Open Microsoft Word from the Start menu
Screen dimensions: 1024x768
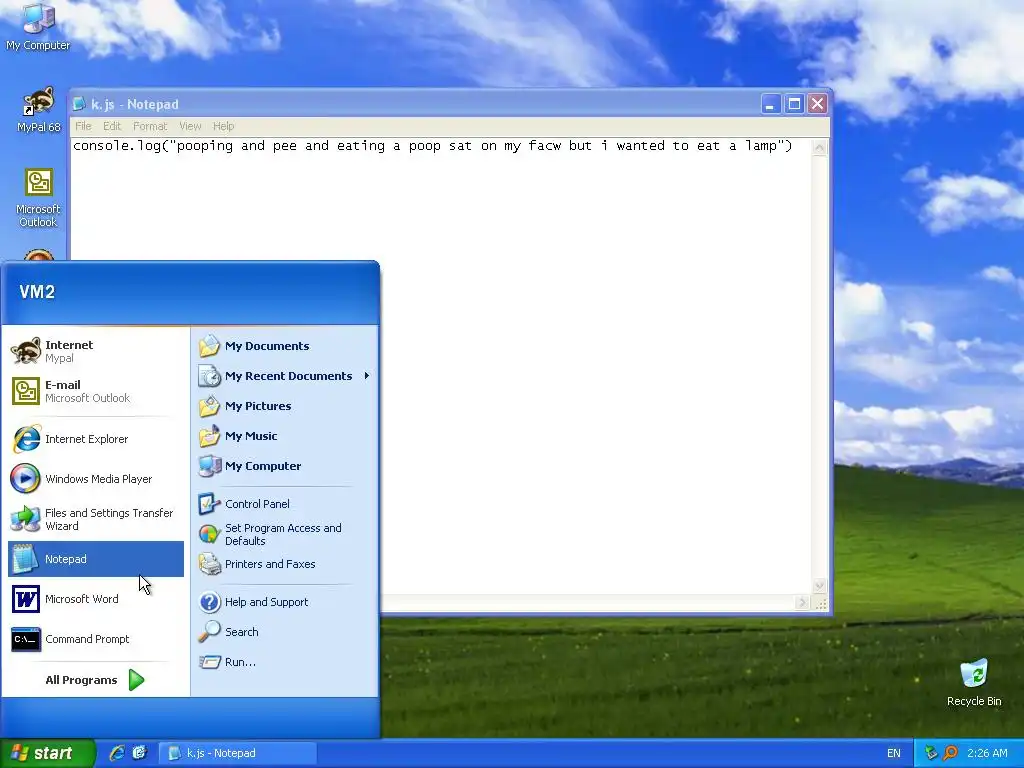coord(96,599)
